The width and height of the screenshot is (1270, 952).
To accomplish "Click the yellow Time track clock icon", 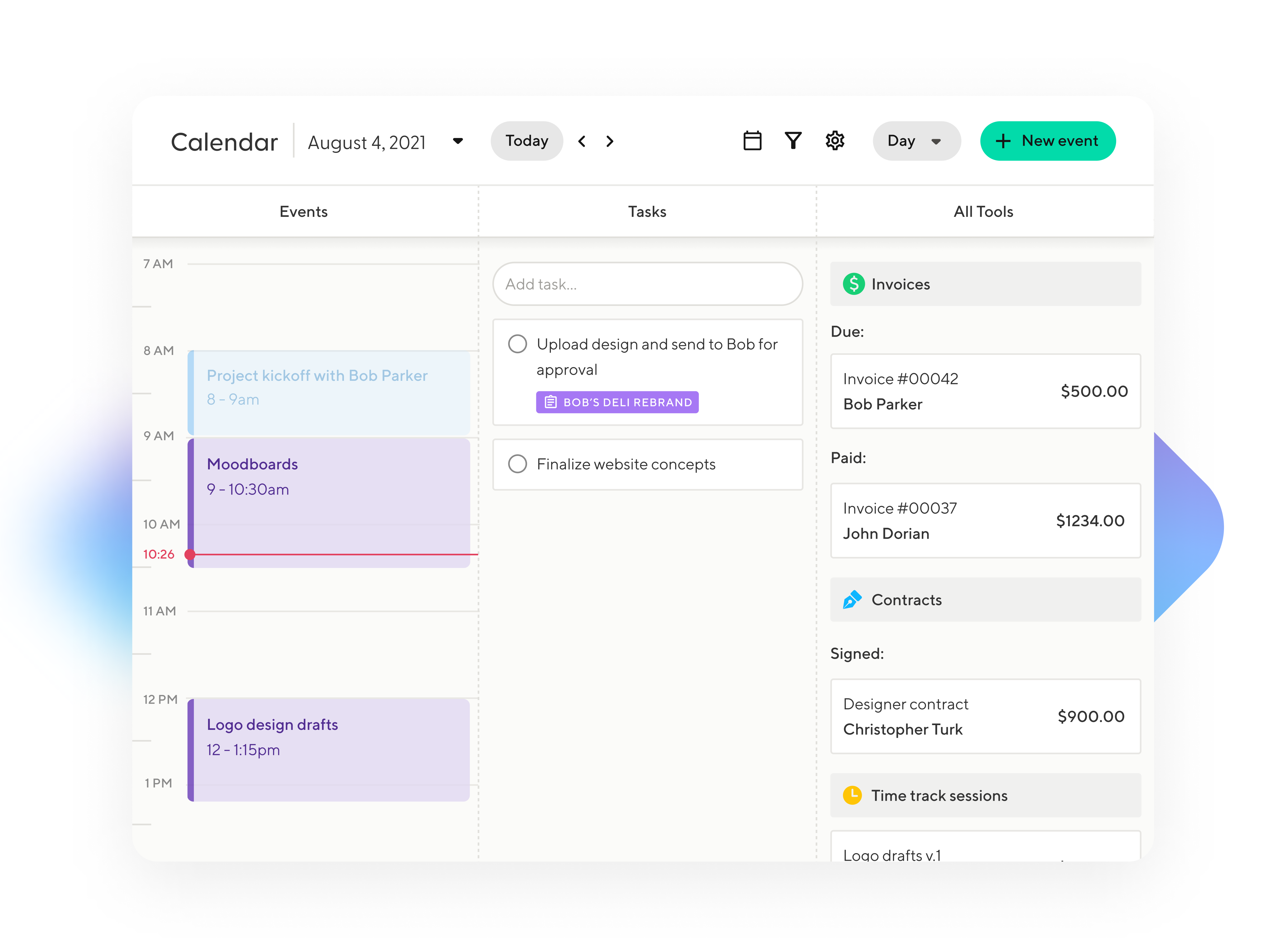I will (852, 795).
